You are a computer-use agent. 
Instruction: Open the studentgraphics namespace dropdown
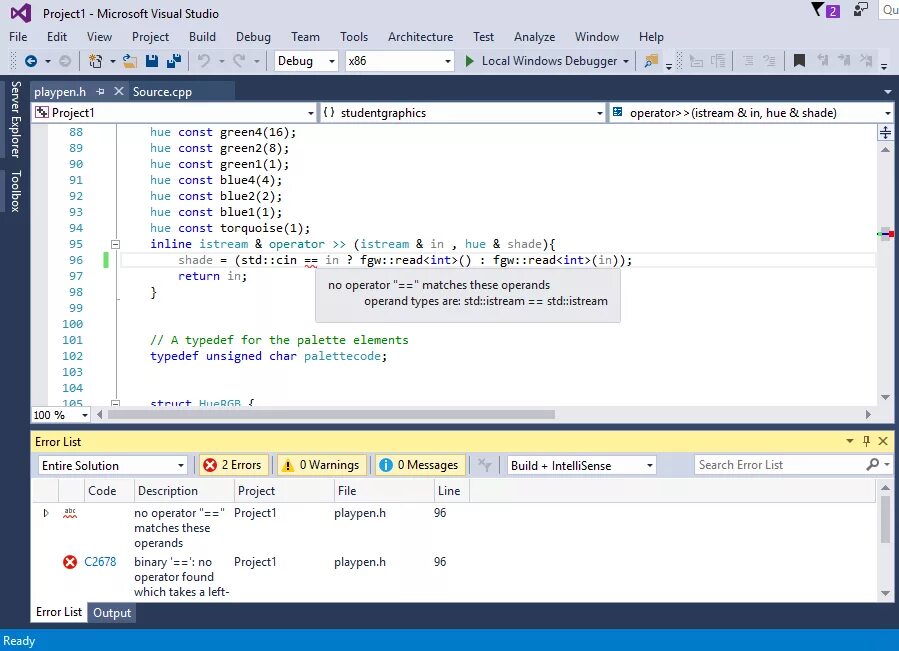point(463,113)
